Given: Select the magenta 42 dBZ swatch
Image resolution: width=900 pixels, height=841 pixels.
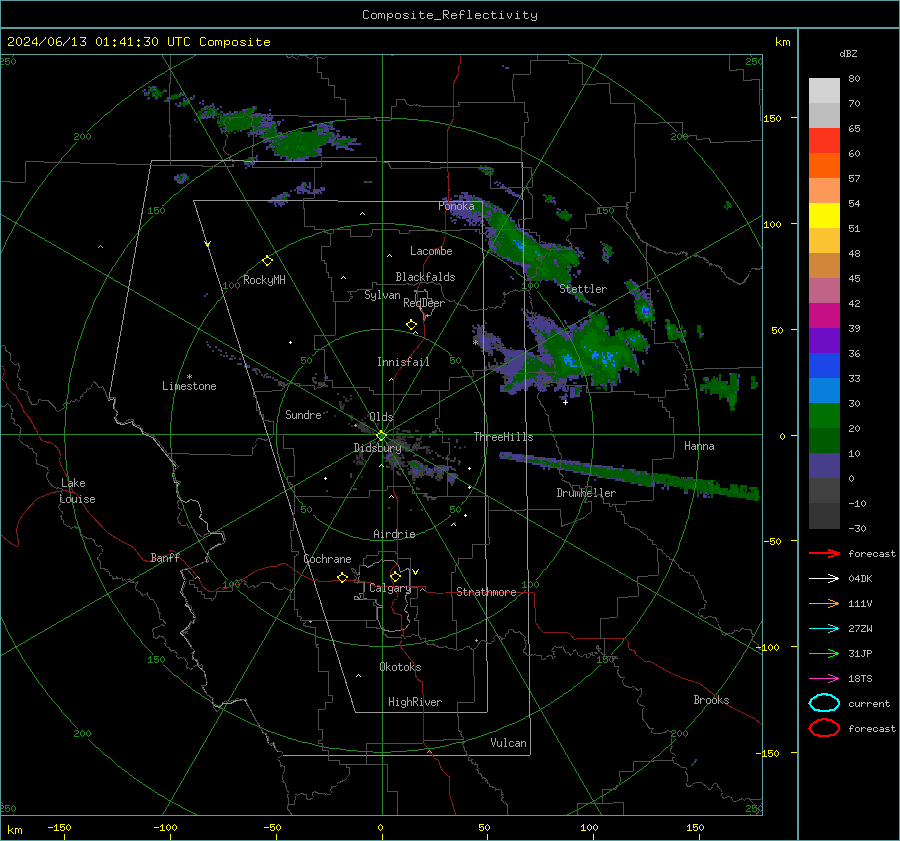Looking at the screenshot, I should [824, 315].
